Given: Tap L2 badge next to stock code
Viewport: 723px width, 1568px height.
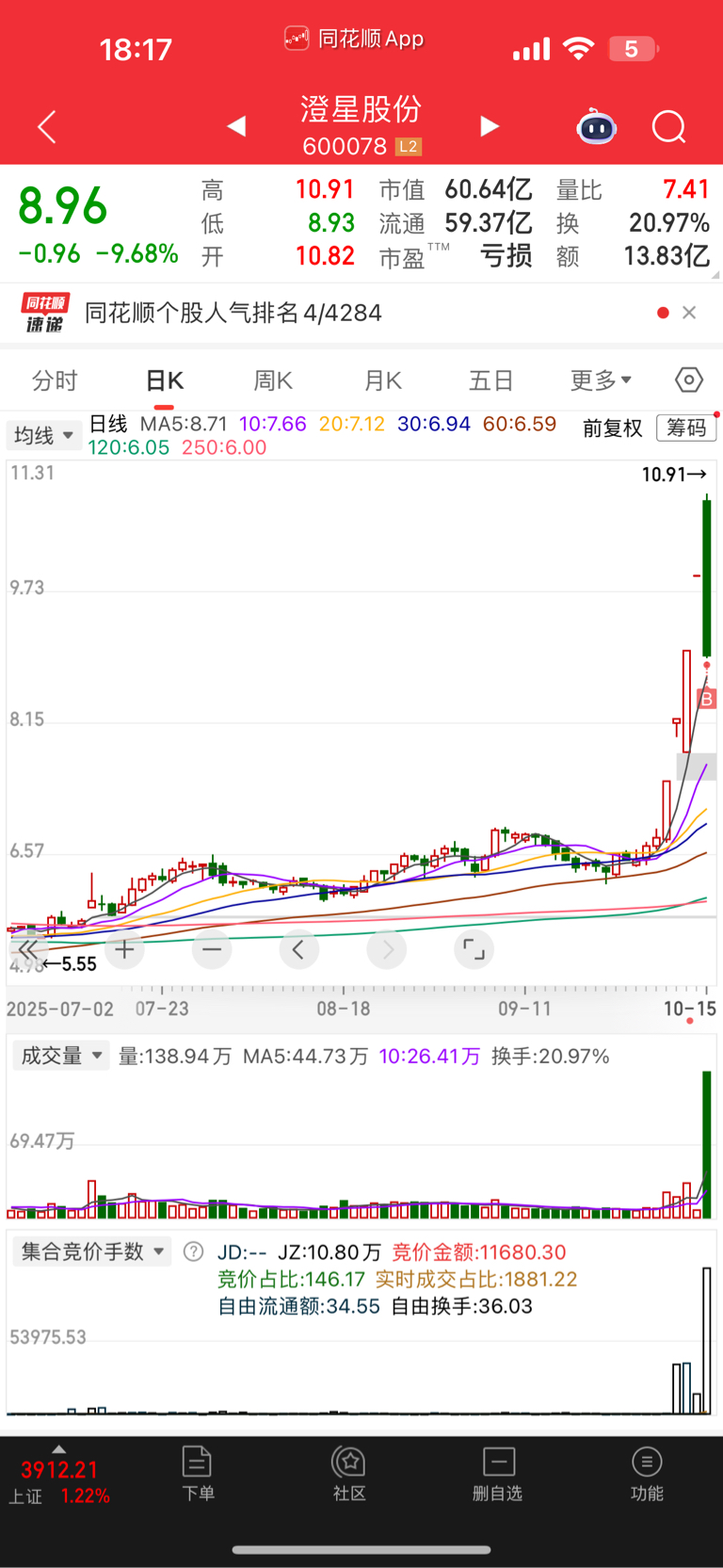Looking at the screenshot, I should 408,147.
